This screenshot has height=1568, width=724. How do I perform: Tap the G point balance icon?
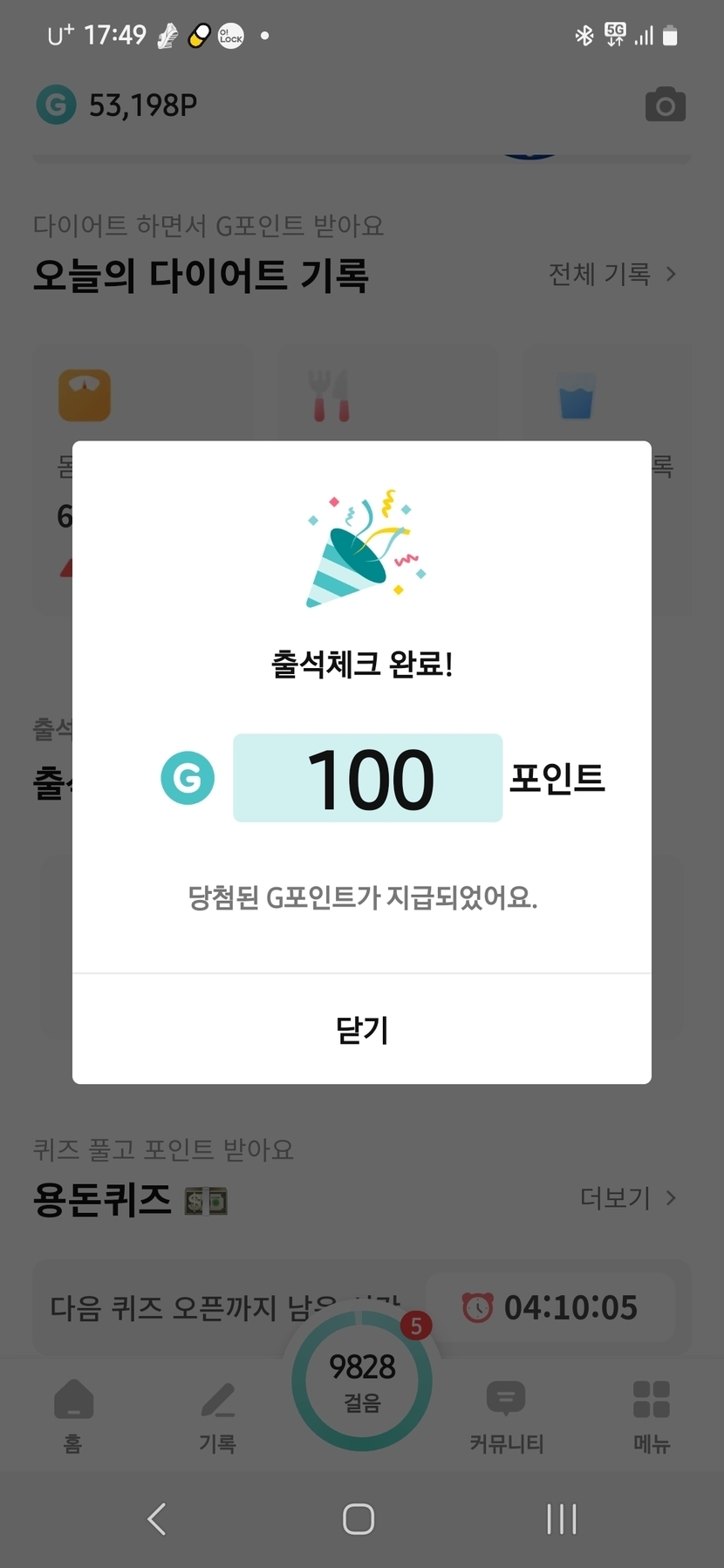(x=56, y=106)
